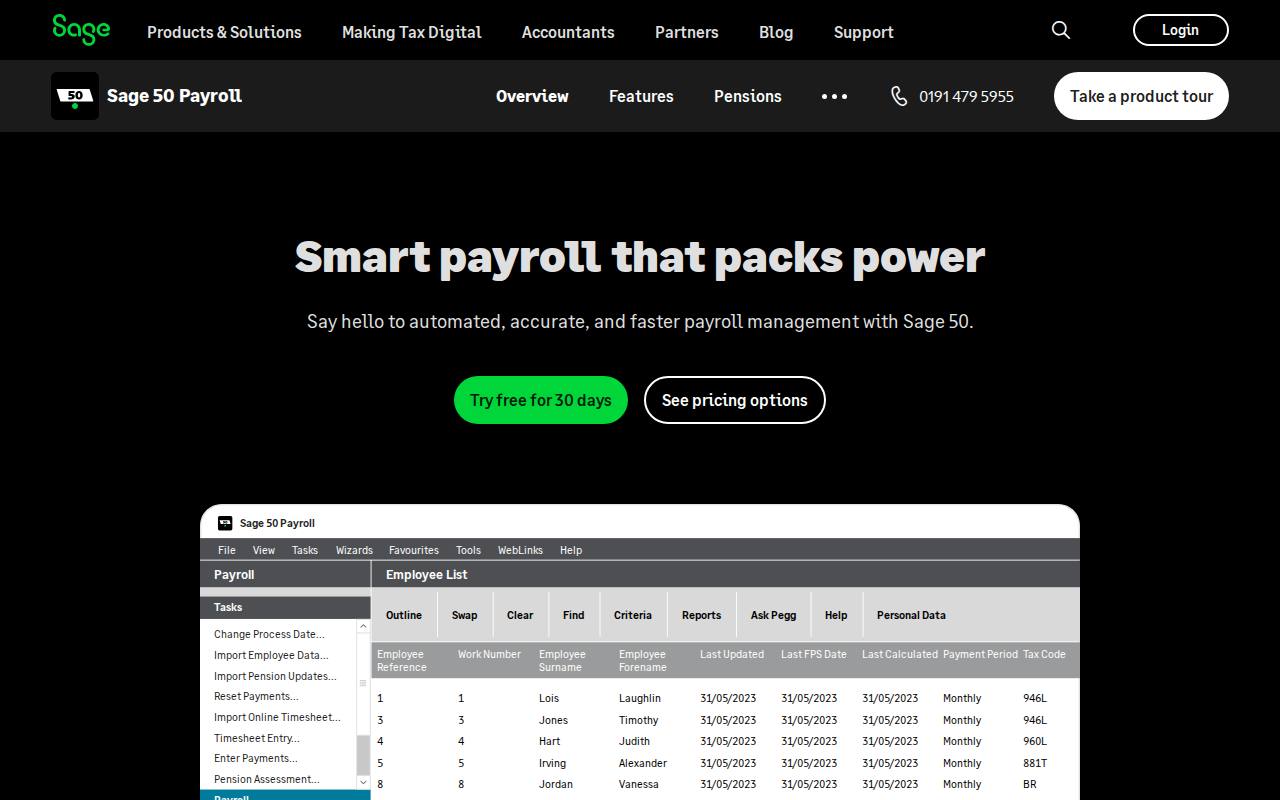Screen dimensions: 1280x800
Task: Open the three-dots more menu
Action: (x=834, y=96)
